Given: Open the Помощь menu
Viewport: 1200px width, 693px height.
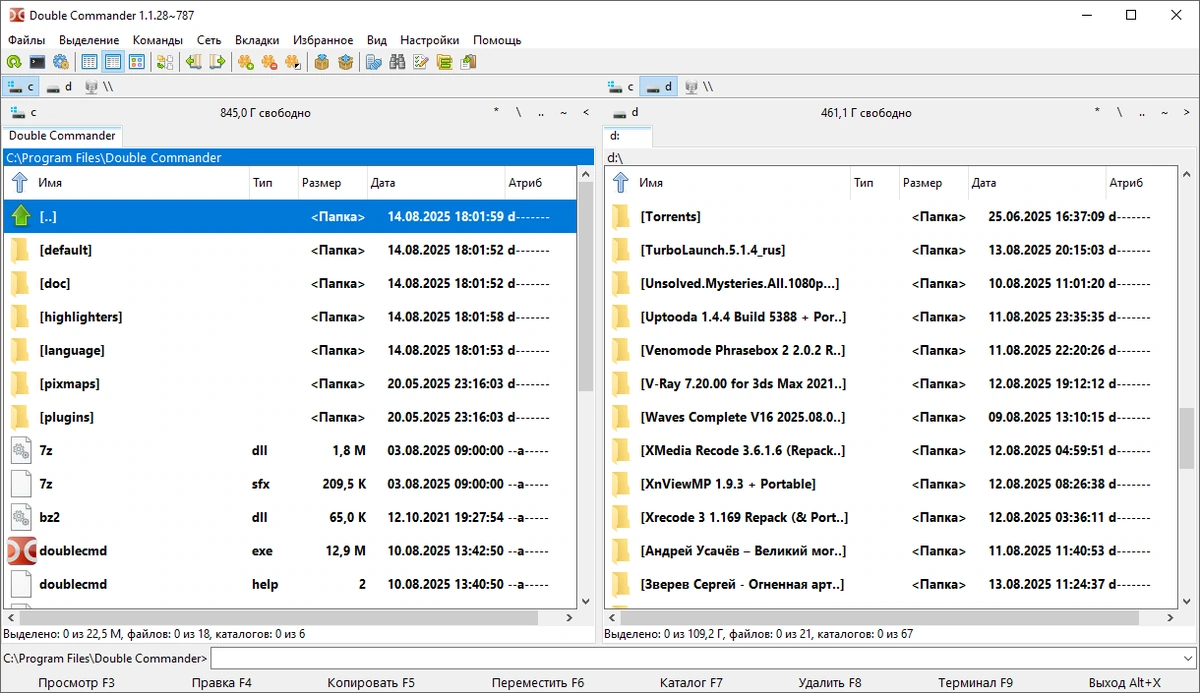Looking at the screenshot, I should click(497, 40).
